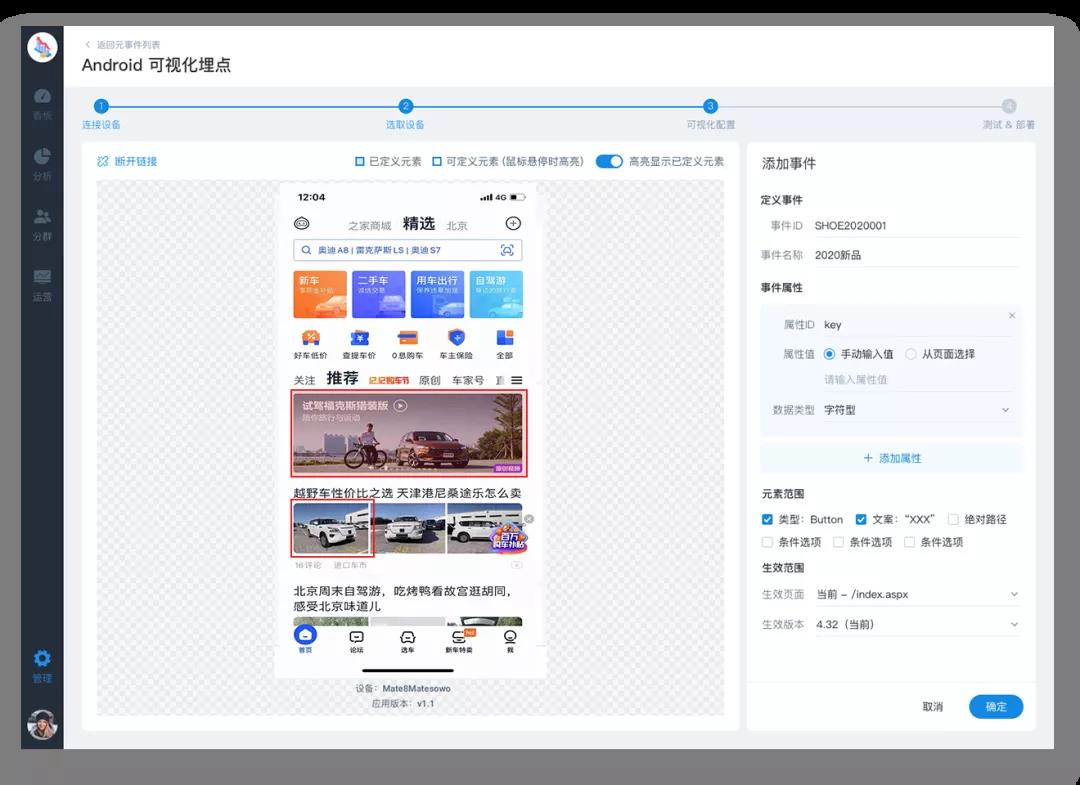The width and height of the screenshot is (1080, 785).
Task: Click the scan icon in phone search bar
Action: 507,250
